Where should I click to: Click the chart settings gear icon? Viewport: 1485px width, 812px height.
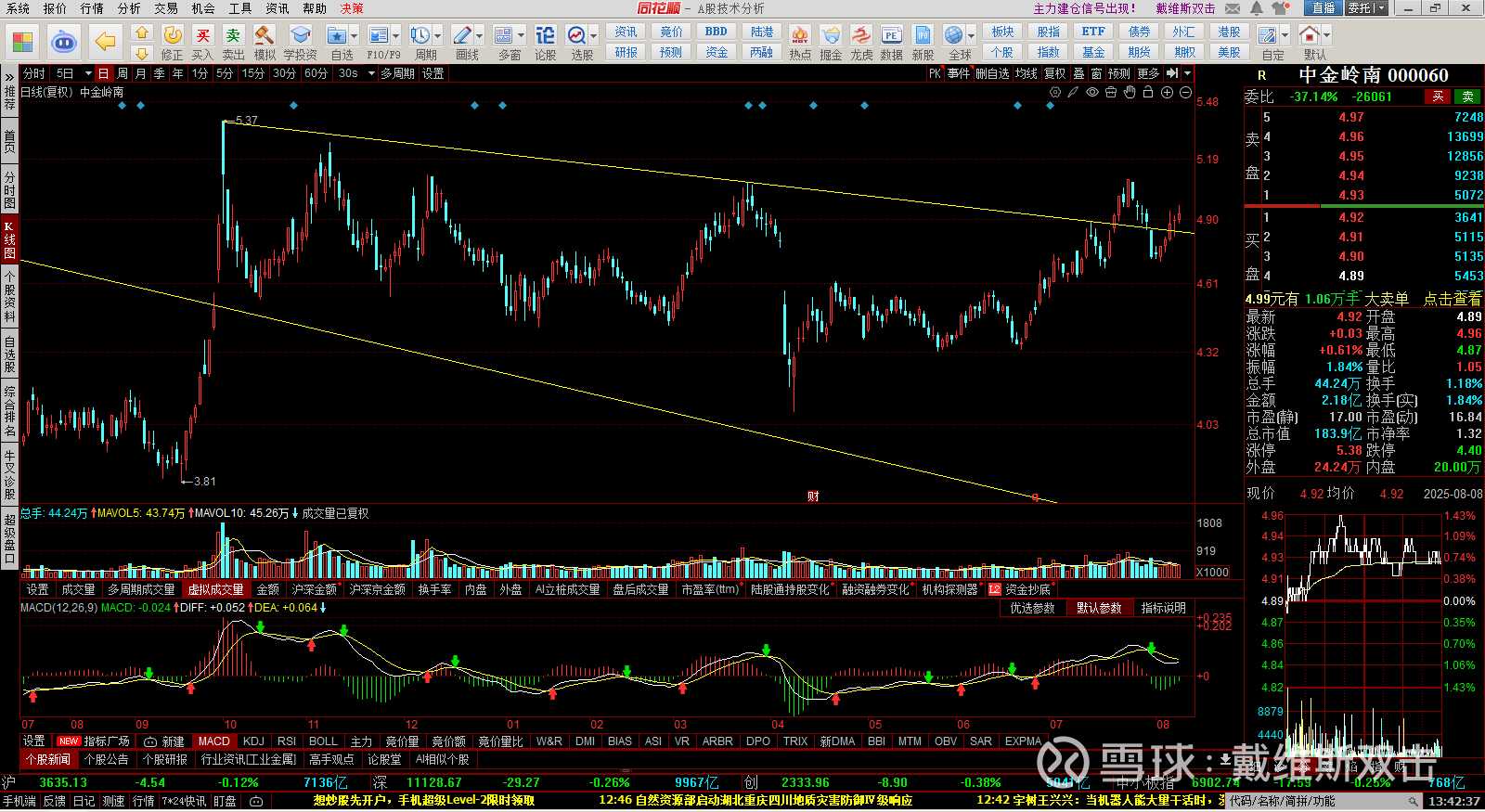[x=1055, y=92]
